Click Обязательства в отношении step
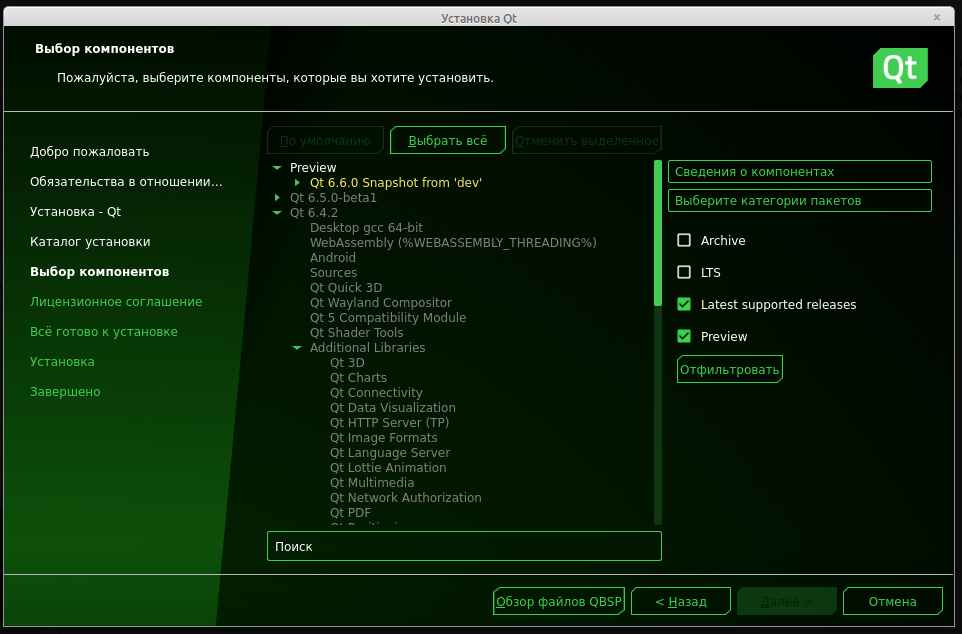The image size is (962, 634). click(126, 182)
